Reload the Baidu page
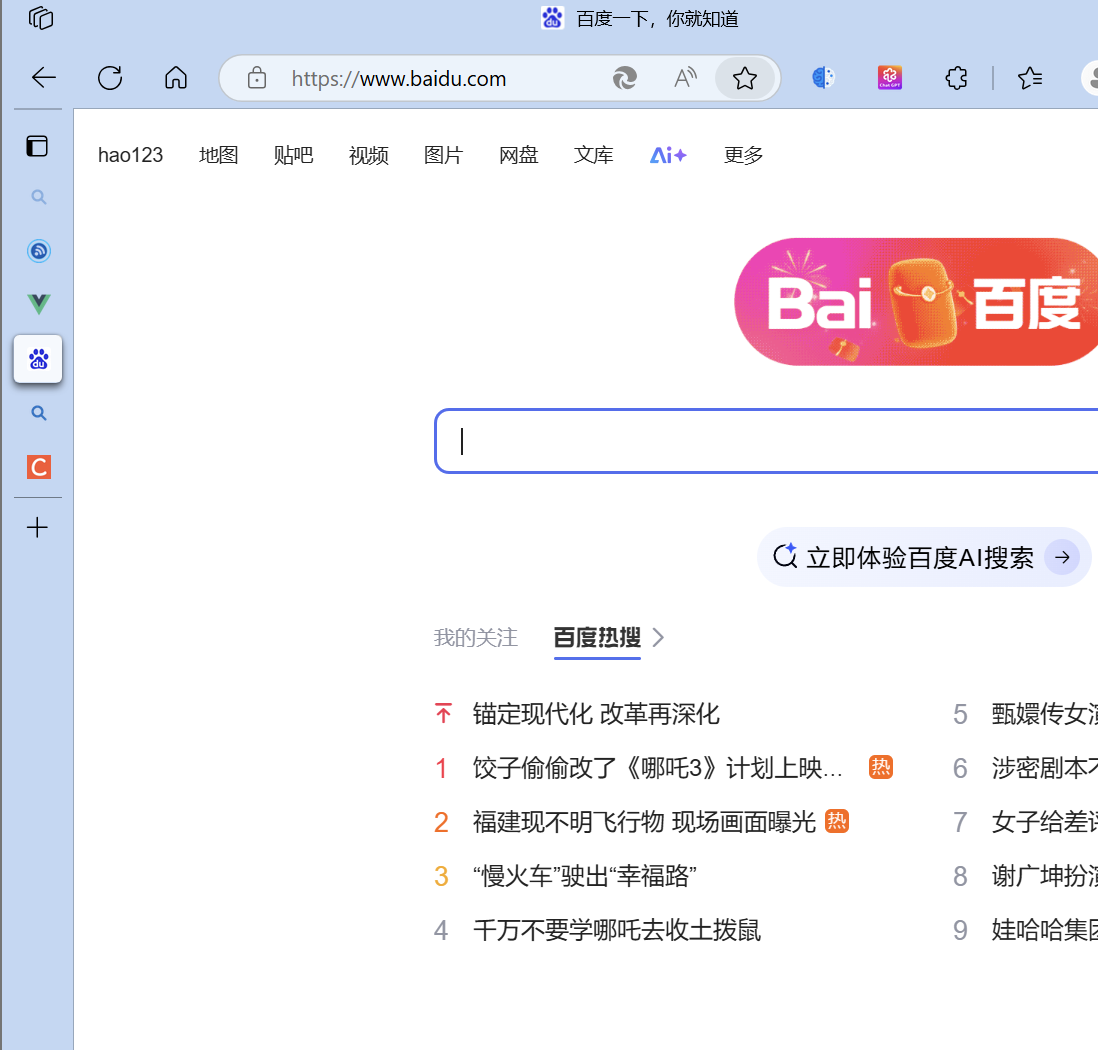Image resolution: width=1098 pixels, height=1050 pixels. click(x=110, y=78)
